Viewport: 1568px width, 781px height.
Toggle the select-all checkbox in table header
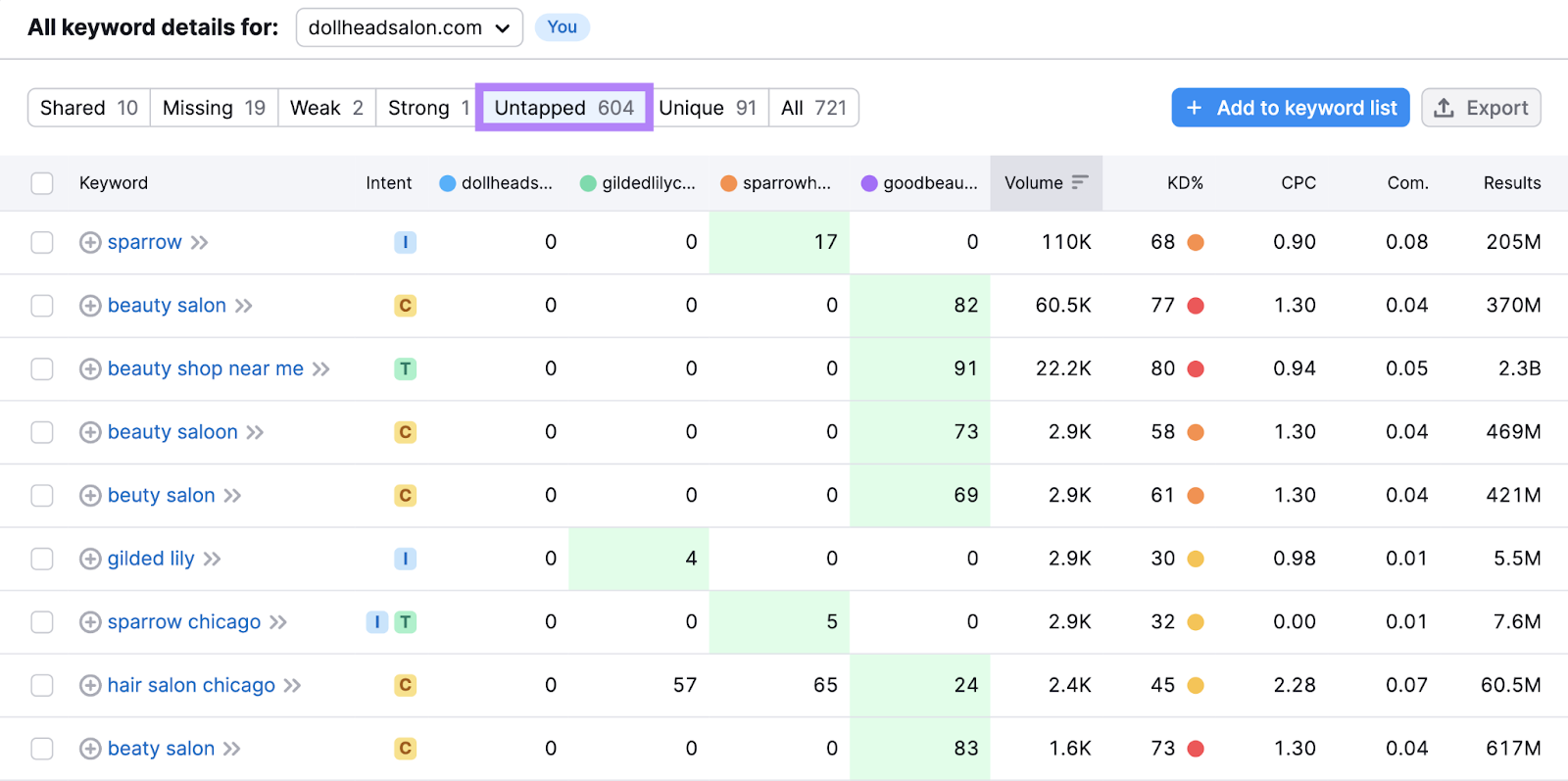click(x=42, y=183)
